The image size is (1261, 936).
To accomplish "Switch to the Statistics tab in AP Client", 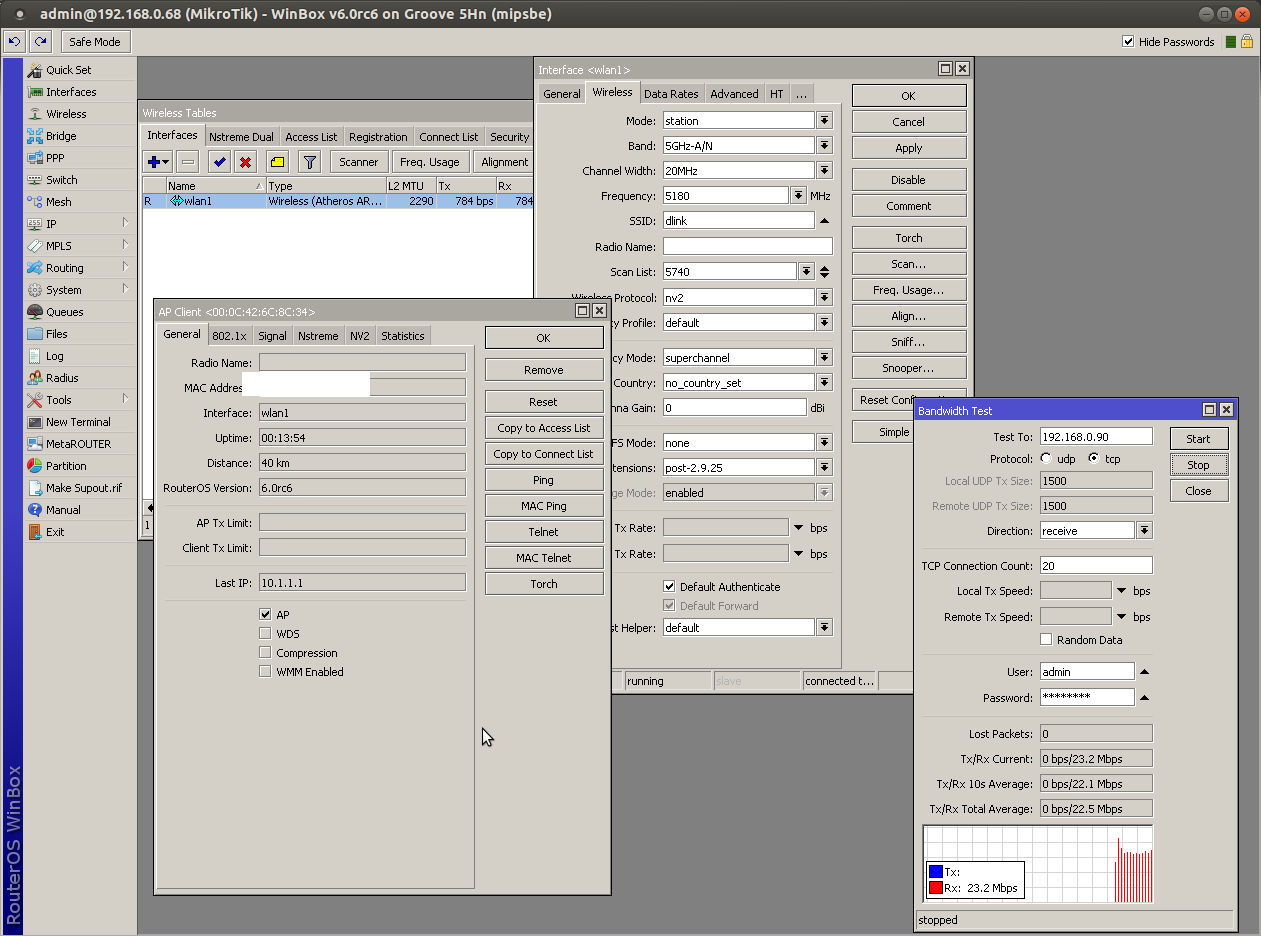I will click(x=403, y=336).
